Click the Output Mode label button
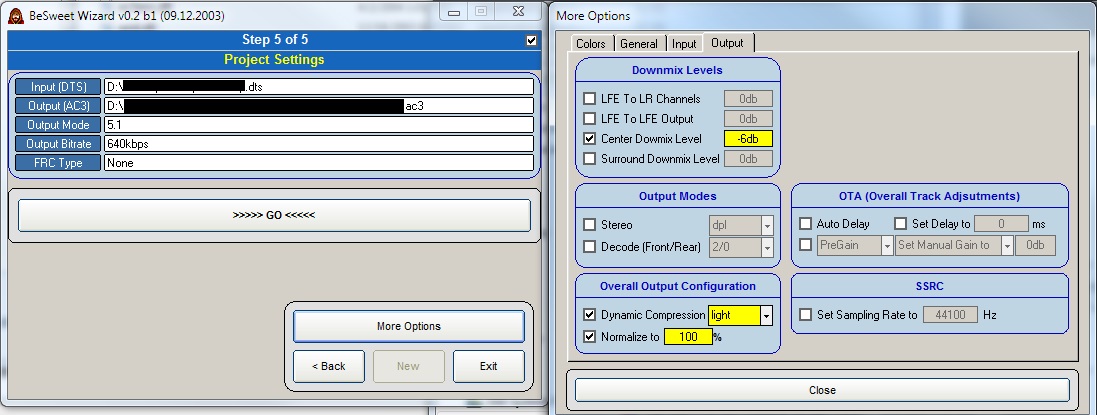Screen dimensions: 1097x415 pos(59,125)
